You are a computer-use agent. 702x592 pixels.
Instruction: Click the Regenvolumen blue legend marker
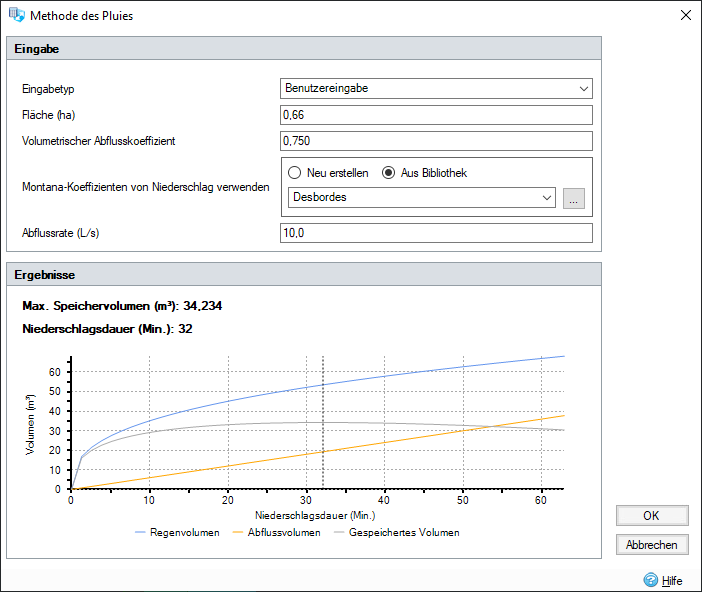[140, 532]
